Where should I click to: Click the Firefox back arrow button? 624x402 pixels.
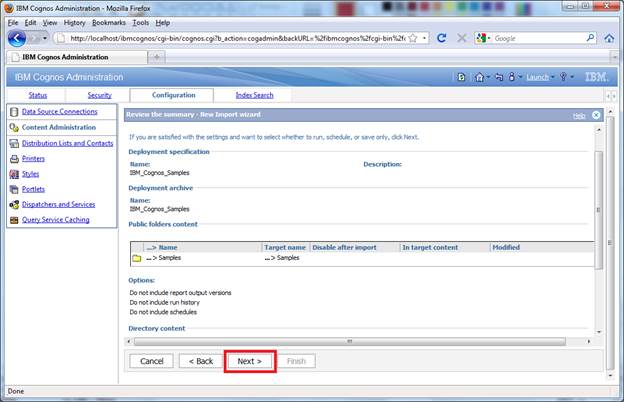tap(17, 38)
